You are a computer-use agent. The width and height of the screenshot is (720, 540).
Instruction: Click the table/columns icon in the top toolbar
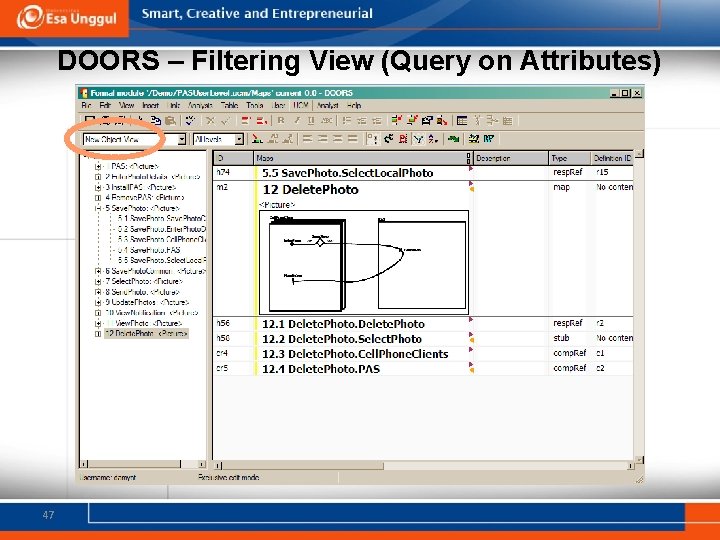[x=462, y=121]
